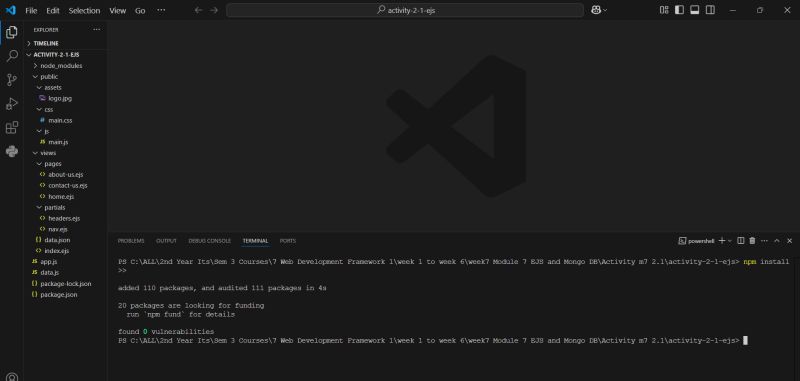
Task: Maximize panel size with the chevron-up
Action: (x=777, y=241)
